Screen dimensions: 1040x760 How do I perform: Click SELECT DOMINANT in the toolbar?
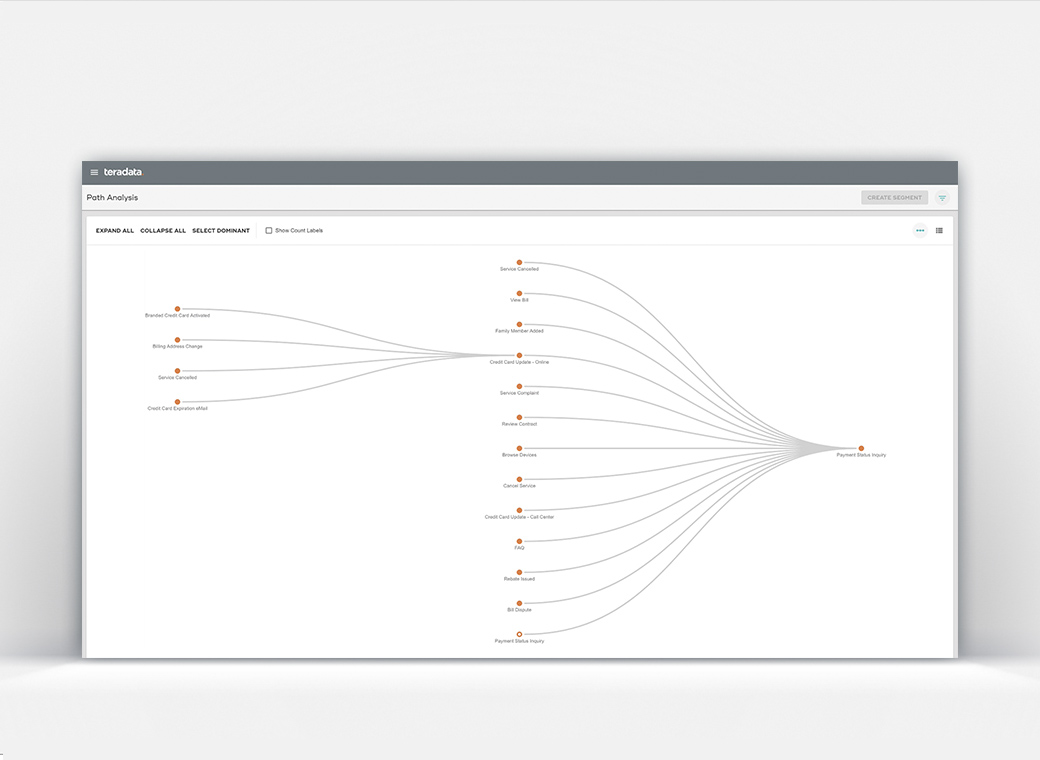click(x=221, y=230)
